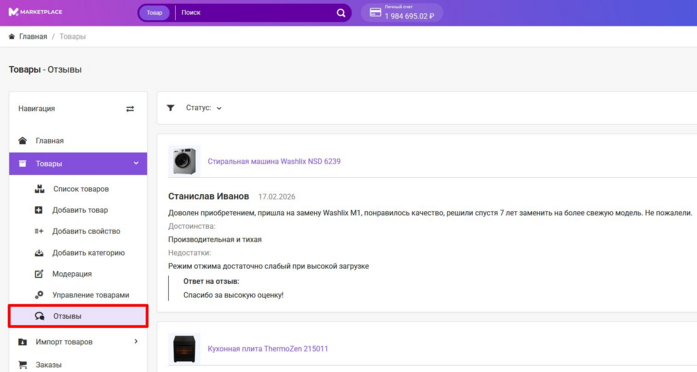Click the Добавить категорию tray icon
Screen dimensions: 697x372
tap(39, 252)
